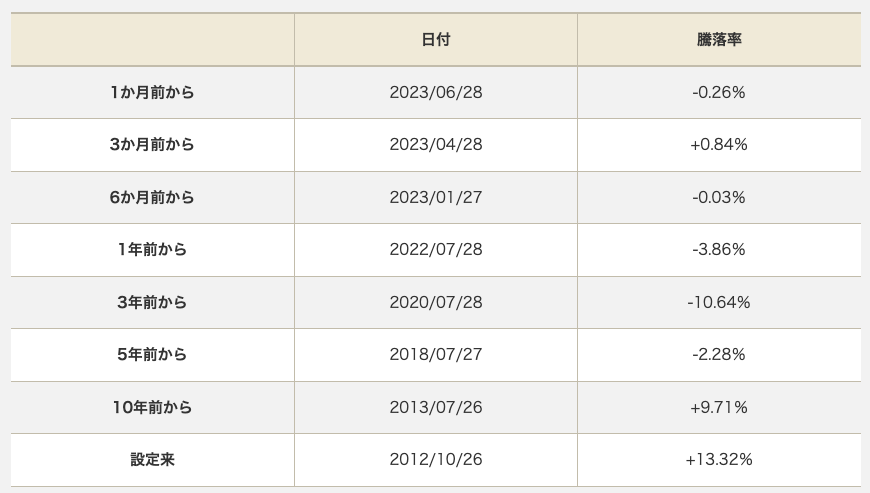Select the 1年前から row label

152,250
